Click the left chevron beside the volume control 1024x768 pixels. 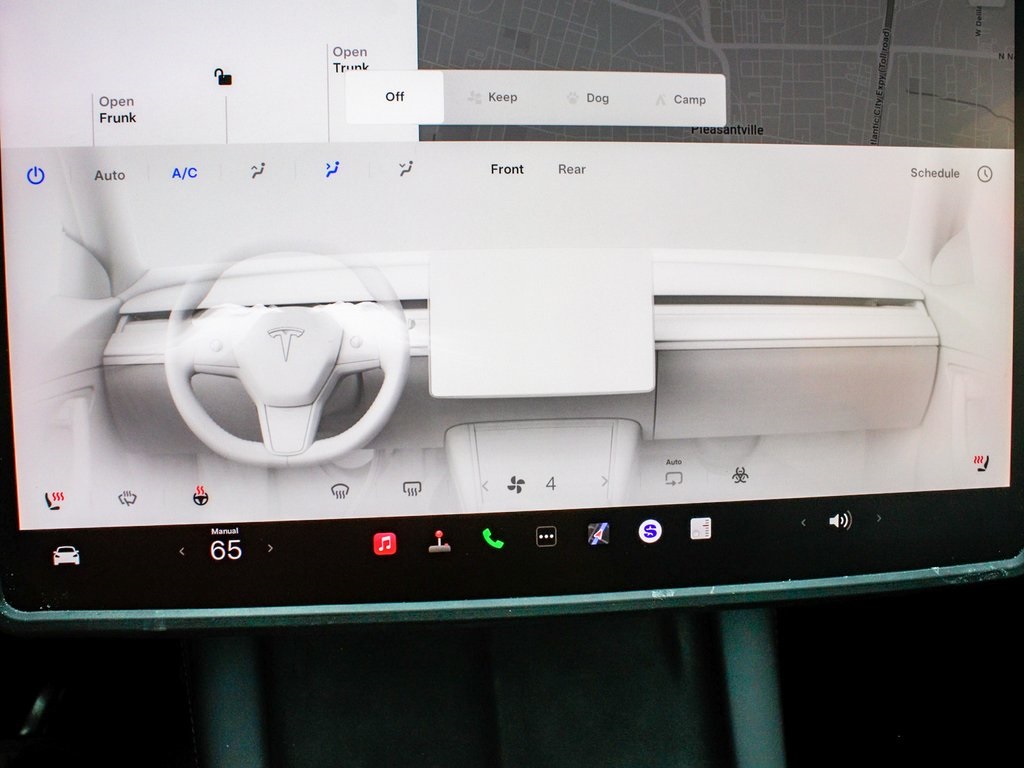pos(802,520)
